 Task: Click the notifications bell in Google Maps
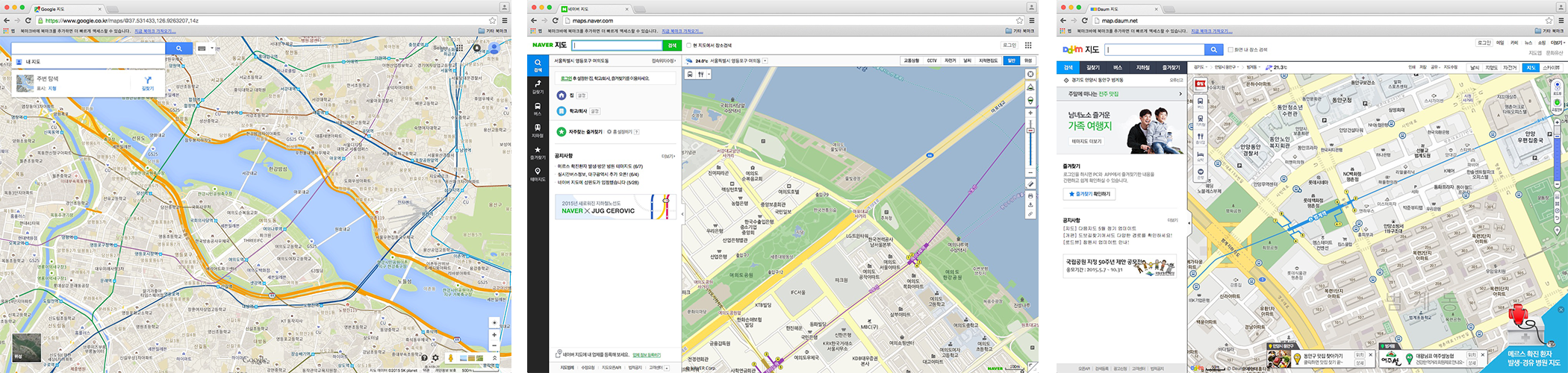coord(477,48)
